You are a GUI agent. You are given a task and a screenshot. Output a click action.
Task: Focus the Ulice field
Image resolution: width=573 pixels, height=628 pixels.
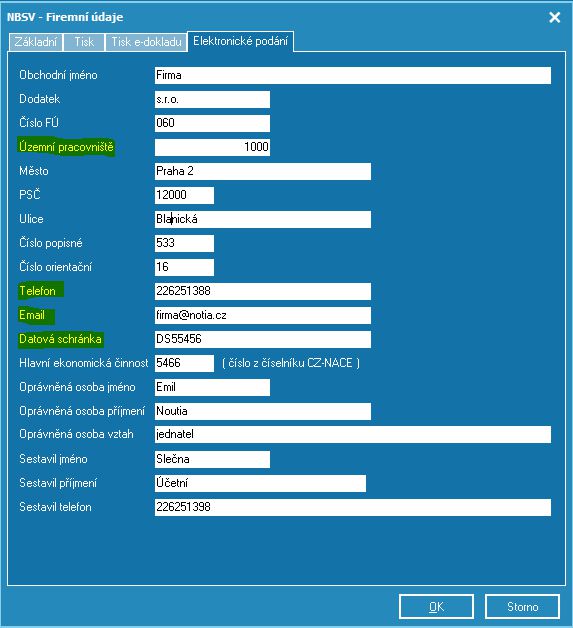click(263, 219)
